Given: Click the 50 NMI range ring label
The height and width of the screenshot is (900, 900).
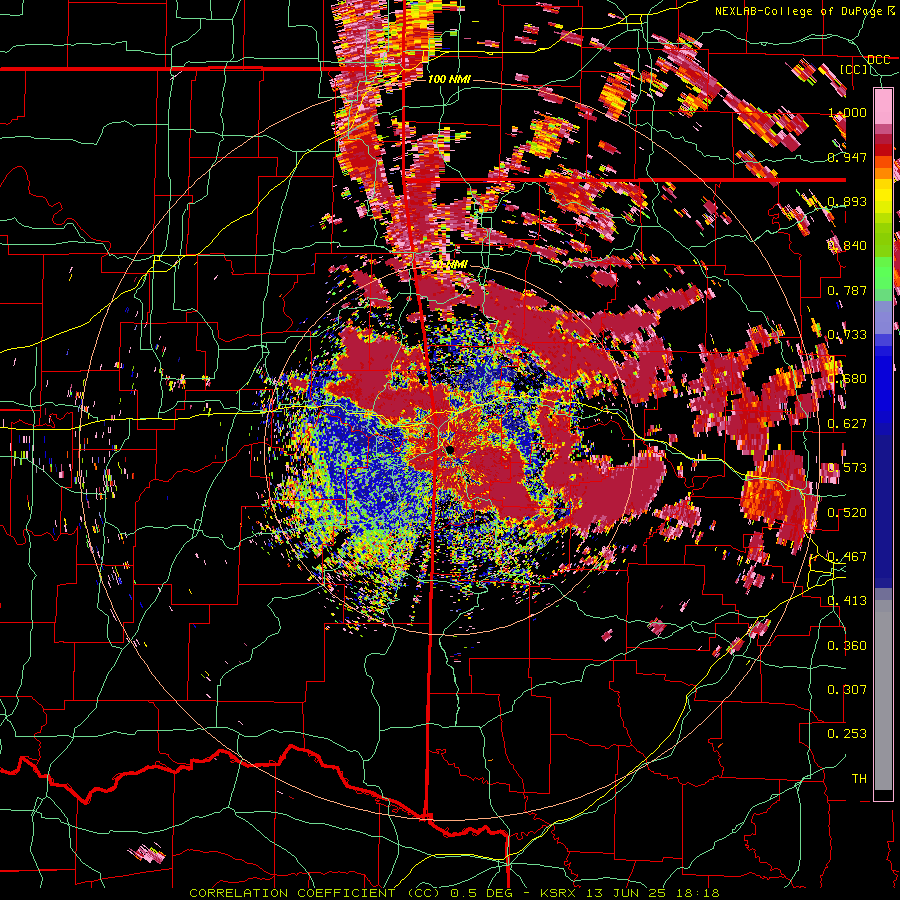Looking at the screenshot, I should click(449, 265).
